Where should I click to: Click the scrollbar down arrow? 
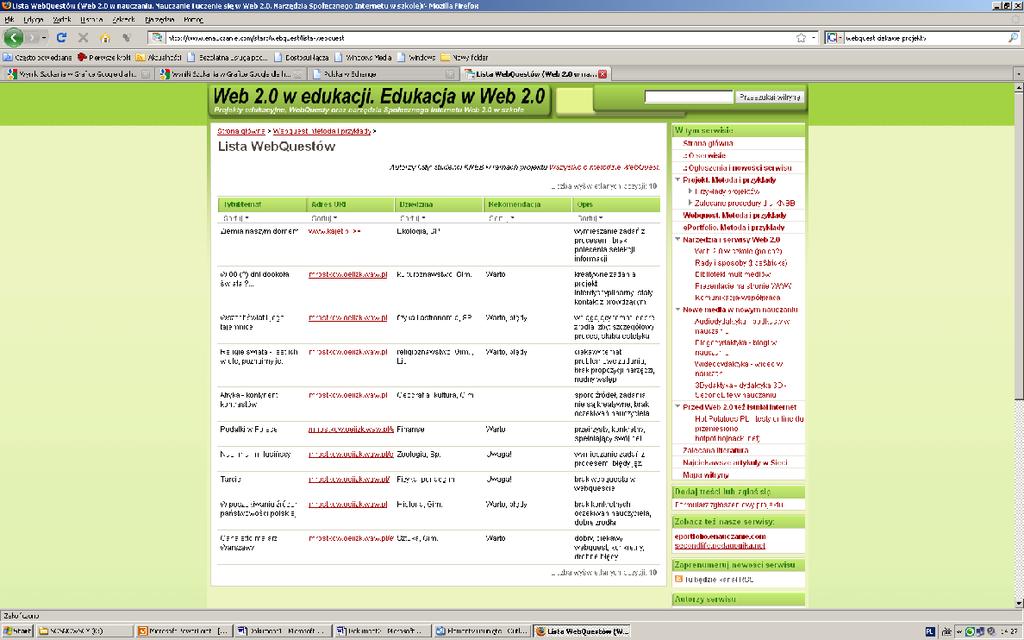[1018, 603]
